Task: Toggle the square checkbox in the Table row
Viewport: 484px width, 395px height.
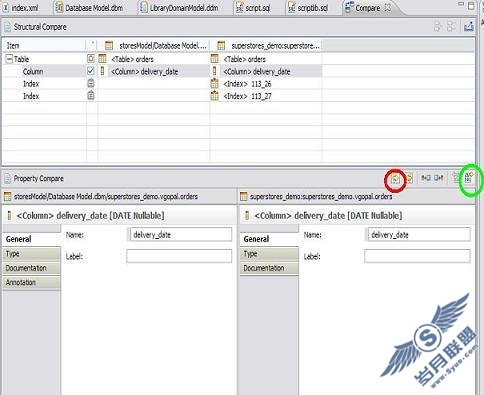Action: (90, 59)
